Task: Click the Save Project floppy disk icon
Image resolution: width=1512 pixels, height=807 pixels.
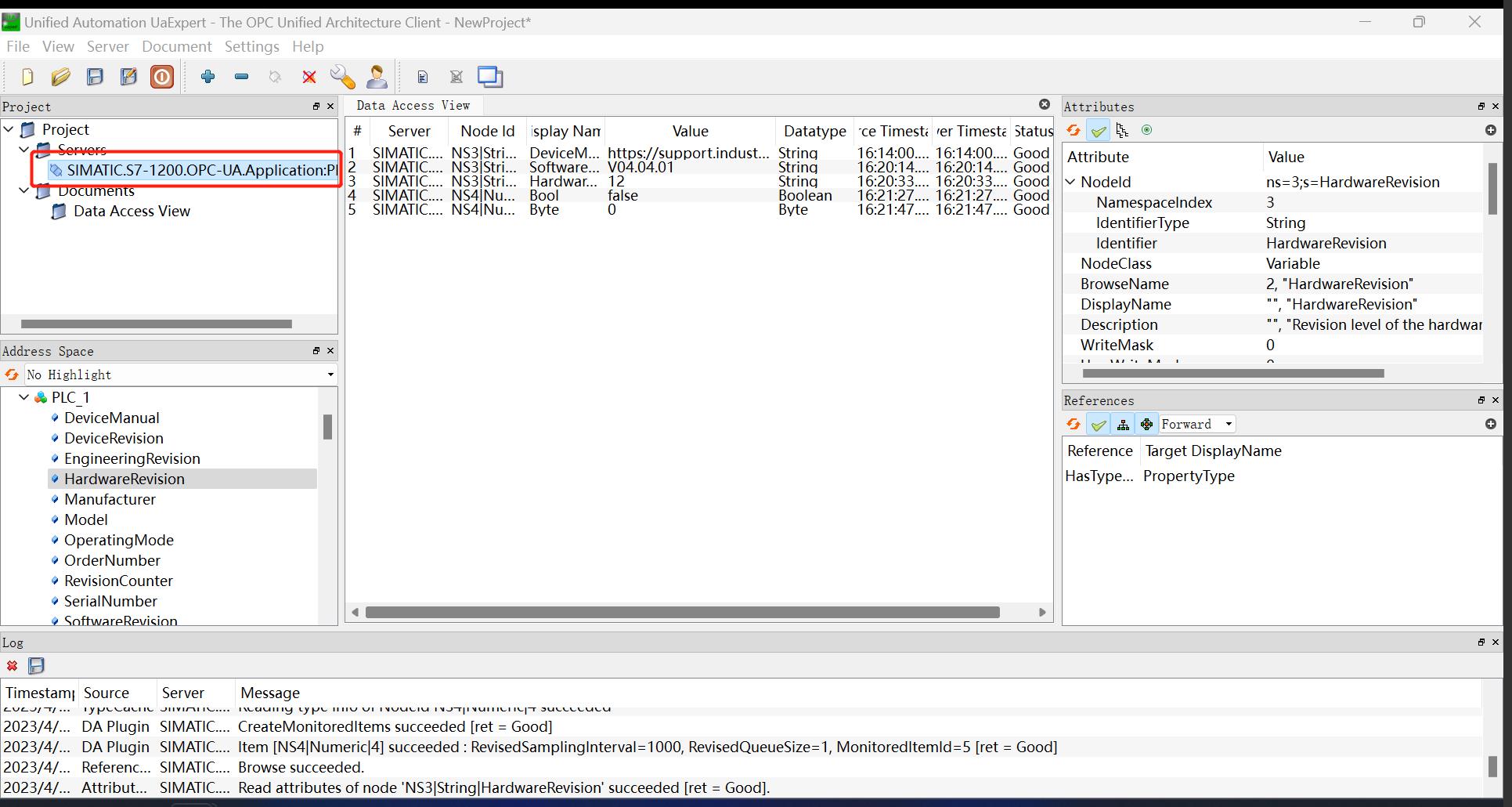Action: pos(95,77)
